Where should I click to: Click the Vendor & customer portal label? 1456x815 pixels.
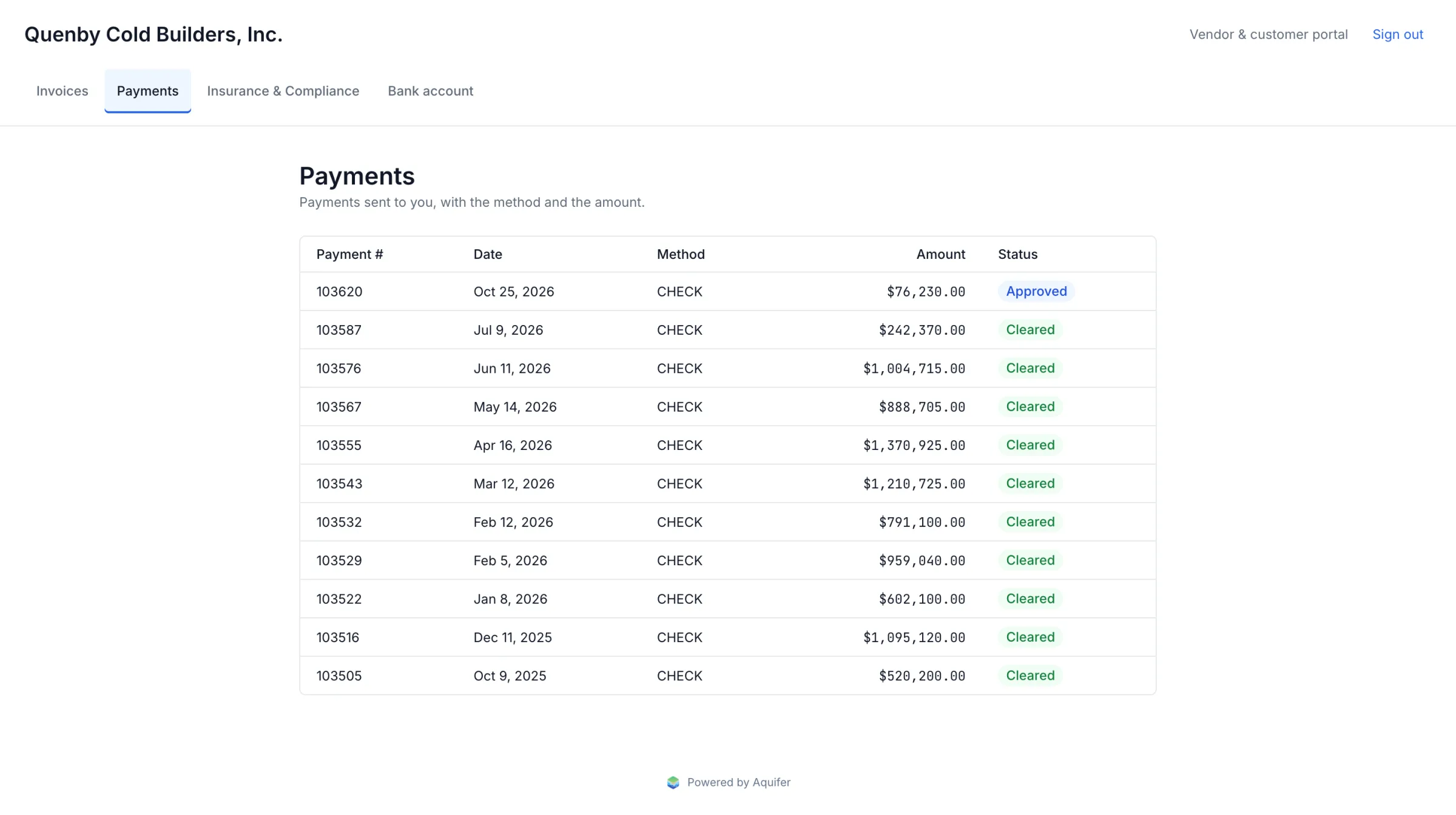click(1269, 35)
